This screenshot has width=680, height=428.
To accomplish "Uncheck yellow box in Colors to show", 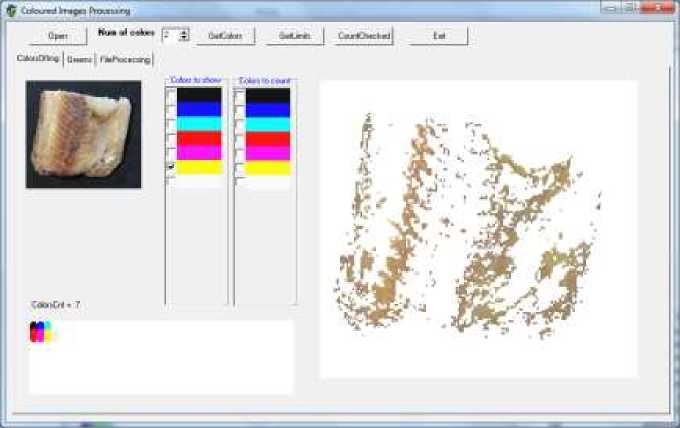I will tap(170, 167).
